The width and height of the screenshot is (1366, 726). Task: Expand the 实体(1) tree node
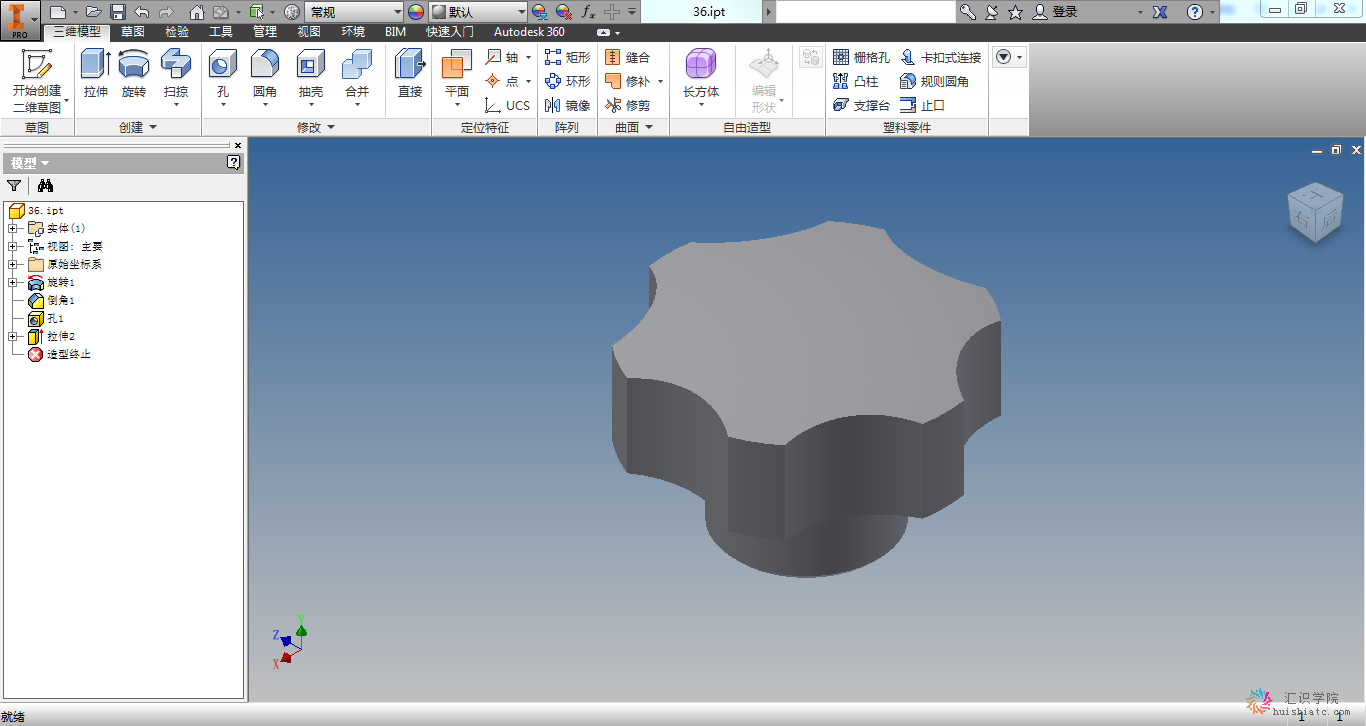tap(12, 228)
